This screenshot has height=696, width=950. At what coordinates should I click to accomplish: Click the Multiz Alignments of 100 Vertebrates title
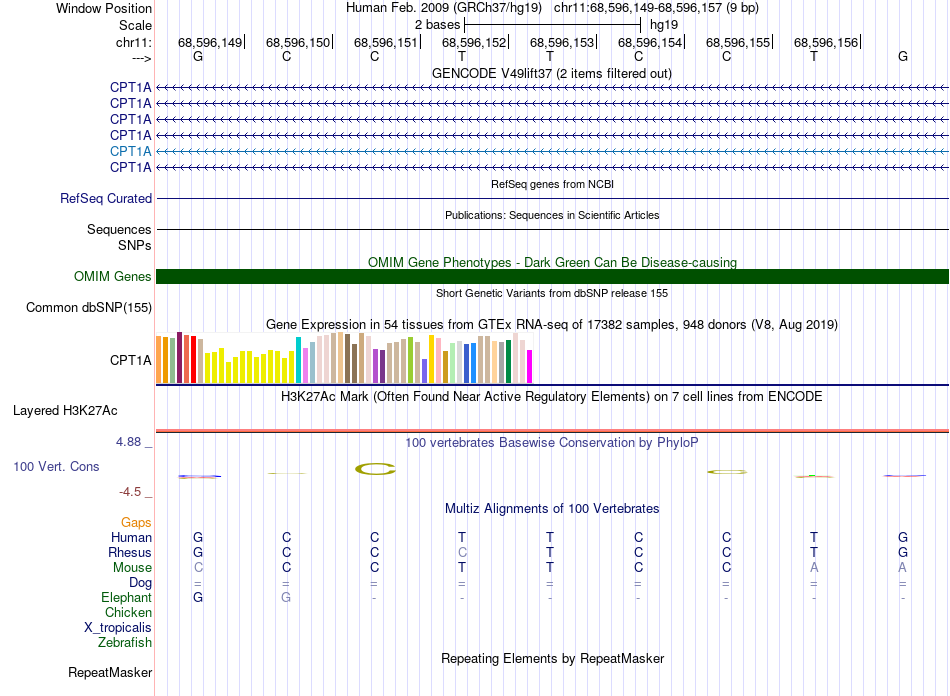click(x=552, y=509)
